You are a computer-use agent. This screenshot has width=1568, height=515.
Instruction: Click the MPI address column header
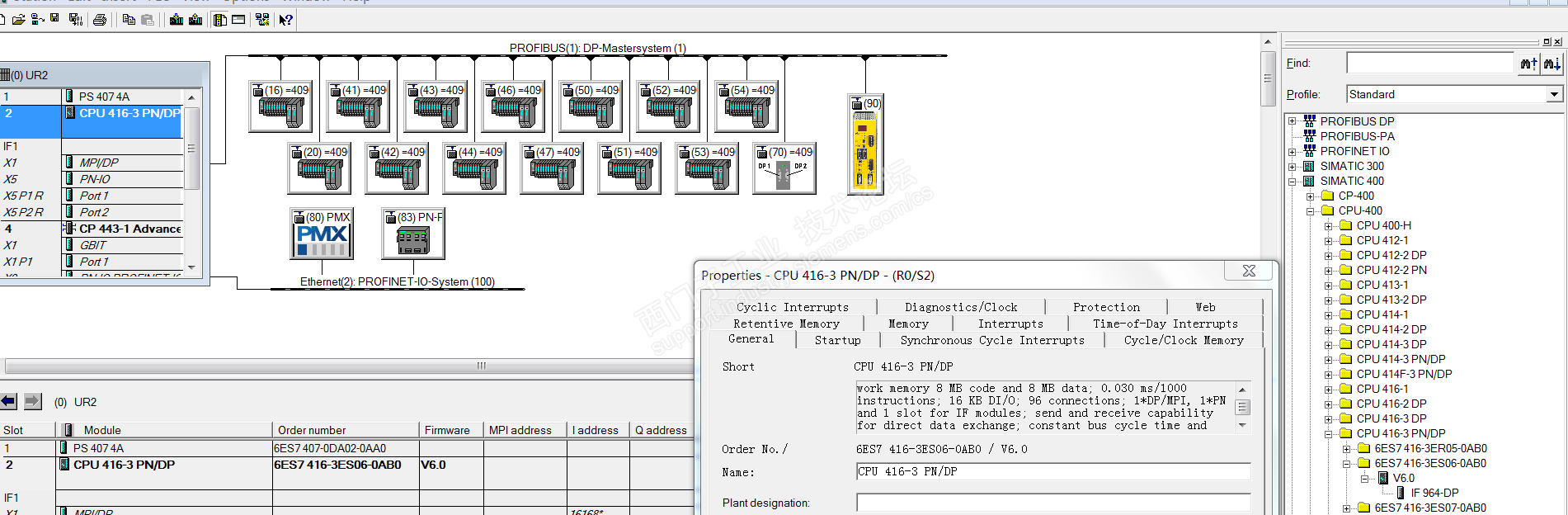[x=526, y=430]
